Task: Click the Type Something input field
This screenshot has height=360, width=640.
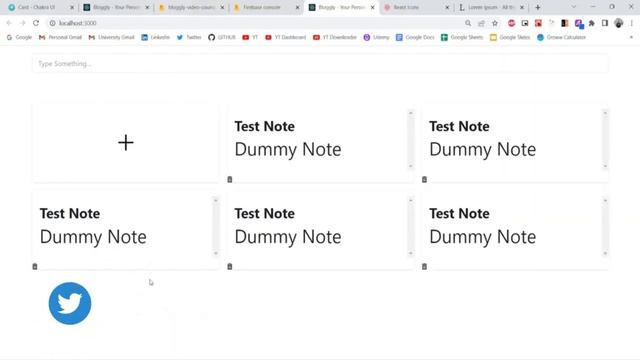Action: [x=320, y=64]
